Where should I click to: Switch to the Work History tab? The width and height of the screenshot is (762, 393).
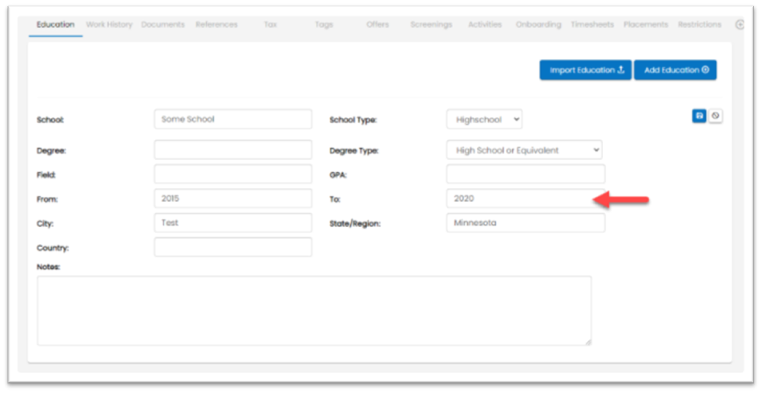tap(109, 24)
